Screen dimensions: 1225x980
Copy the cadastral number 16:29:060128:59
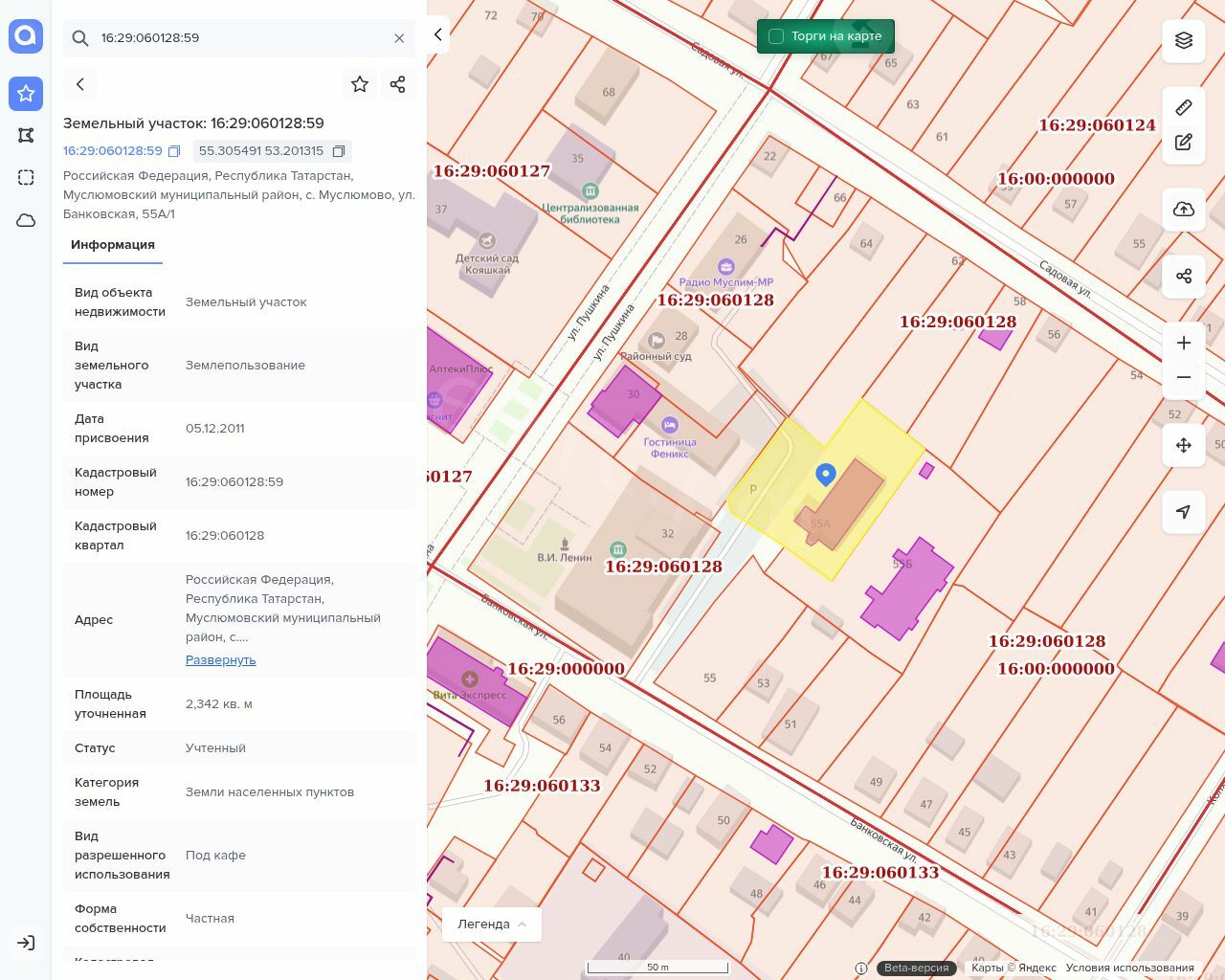click(x=174, y=151)
